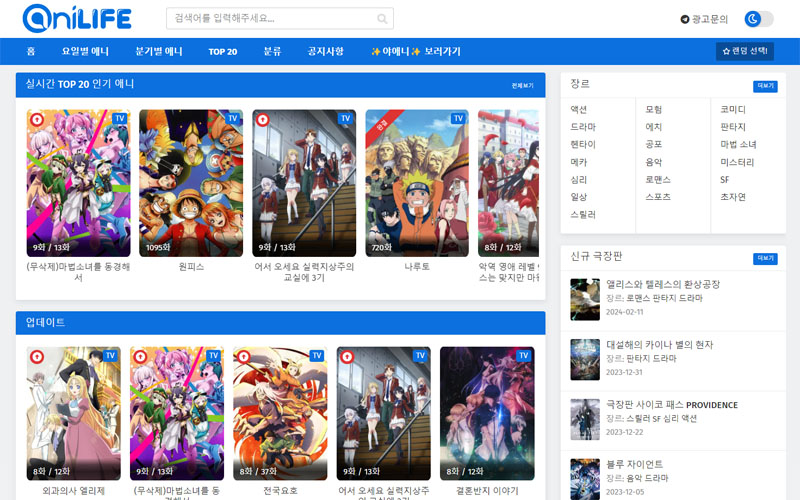
Task: Select the 공포 genre
Action: (x=654, y=144)
